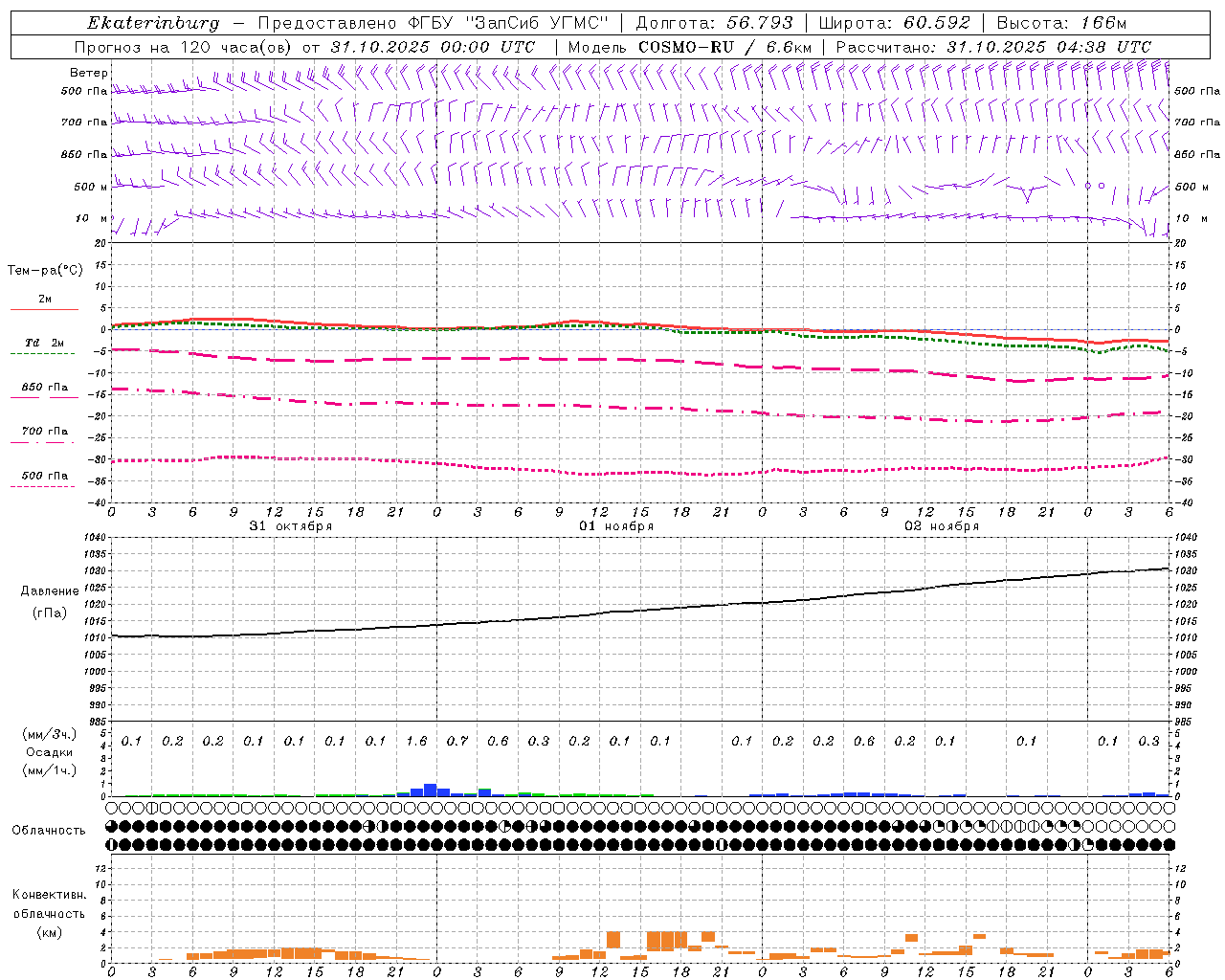
Task: Click the "02 ноября" date label
Action: click(x=942, y=526)
